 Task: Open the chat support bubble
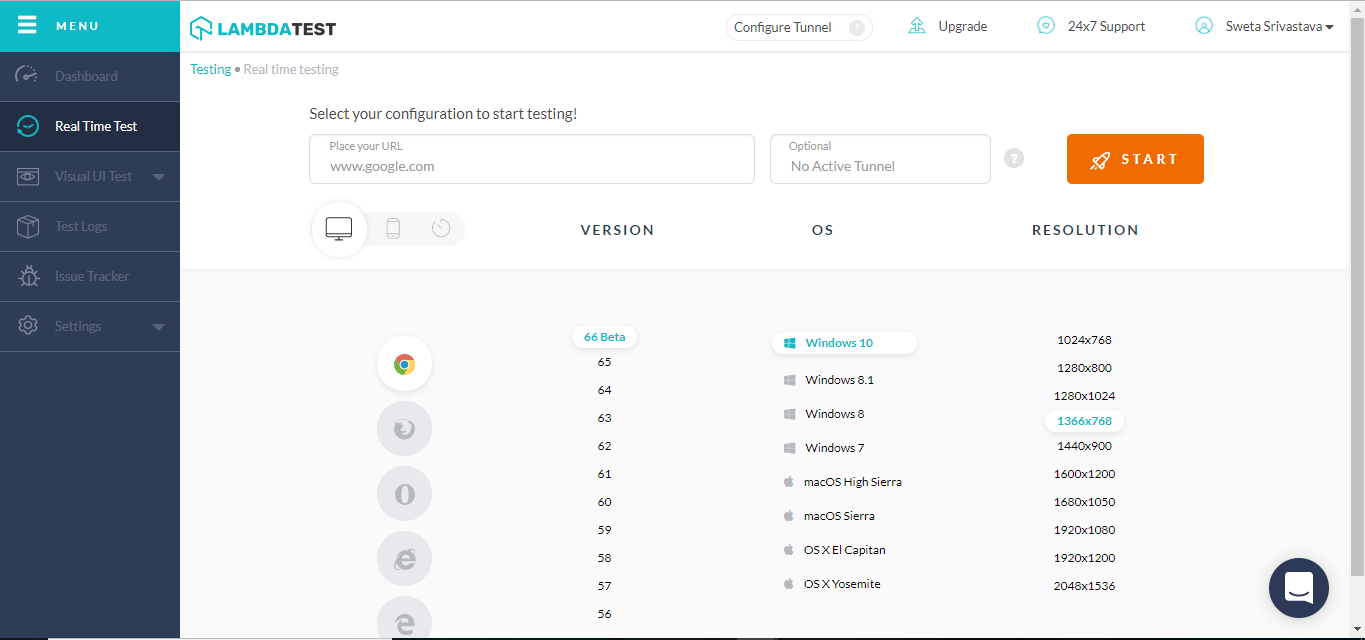click(x=1298, y=588)
